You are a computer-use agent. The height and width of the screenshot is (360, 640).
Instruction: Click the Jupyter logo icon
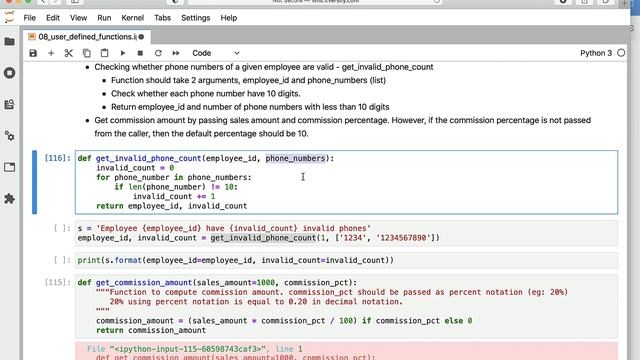coord(9,18)
